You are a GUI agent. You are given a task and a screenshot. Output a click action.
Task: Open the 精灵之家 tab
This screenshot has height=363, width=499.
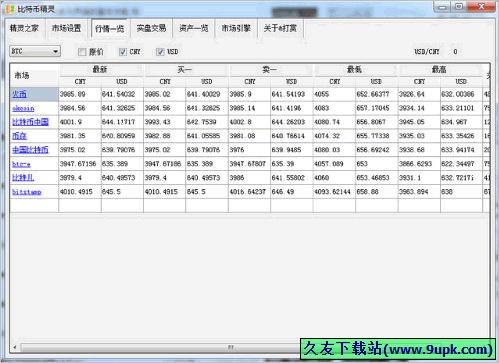point(24,28)
